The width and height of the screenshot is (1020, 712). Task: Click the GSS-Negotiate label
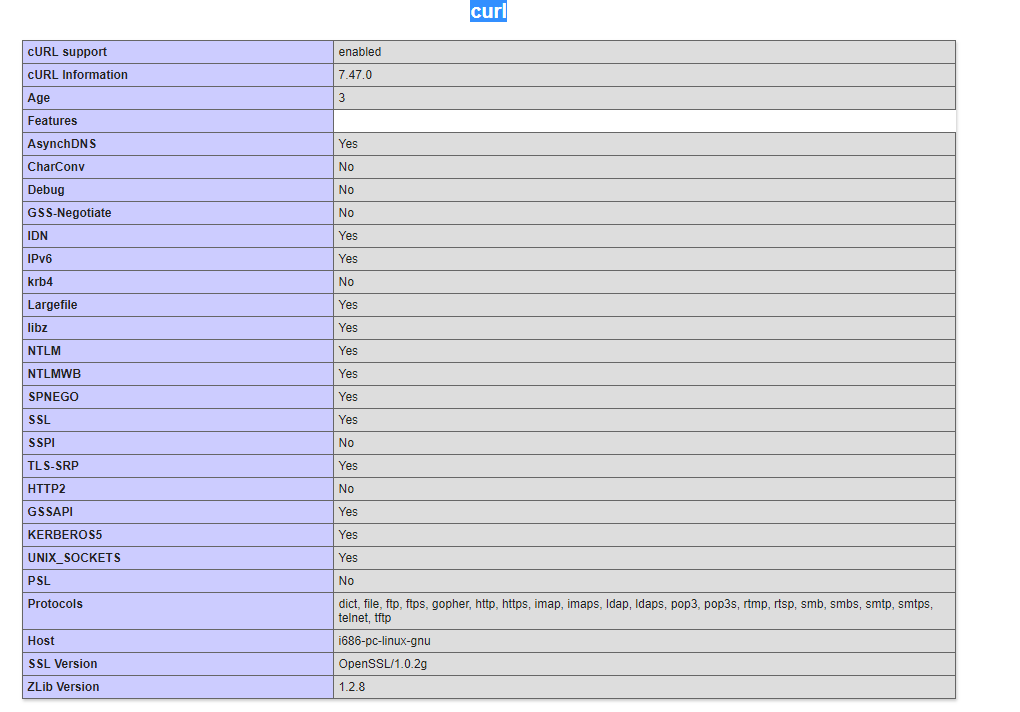point(69,213)
